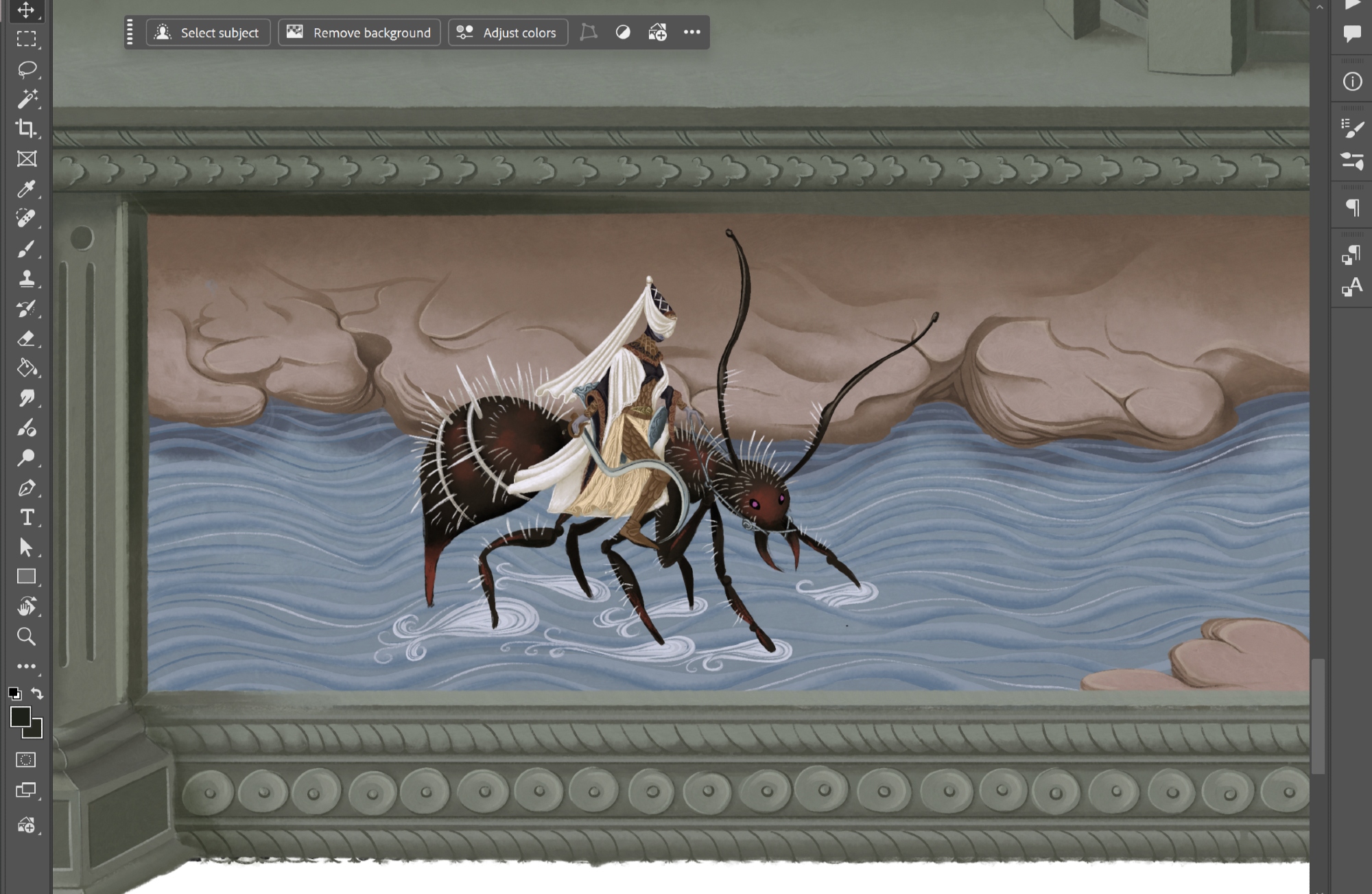Screen dimensions: 1372x894
Task: Select the Magic Wand tool
Action: click(26, 99)
